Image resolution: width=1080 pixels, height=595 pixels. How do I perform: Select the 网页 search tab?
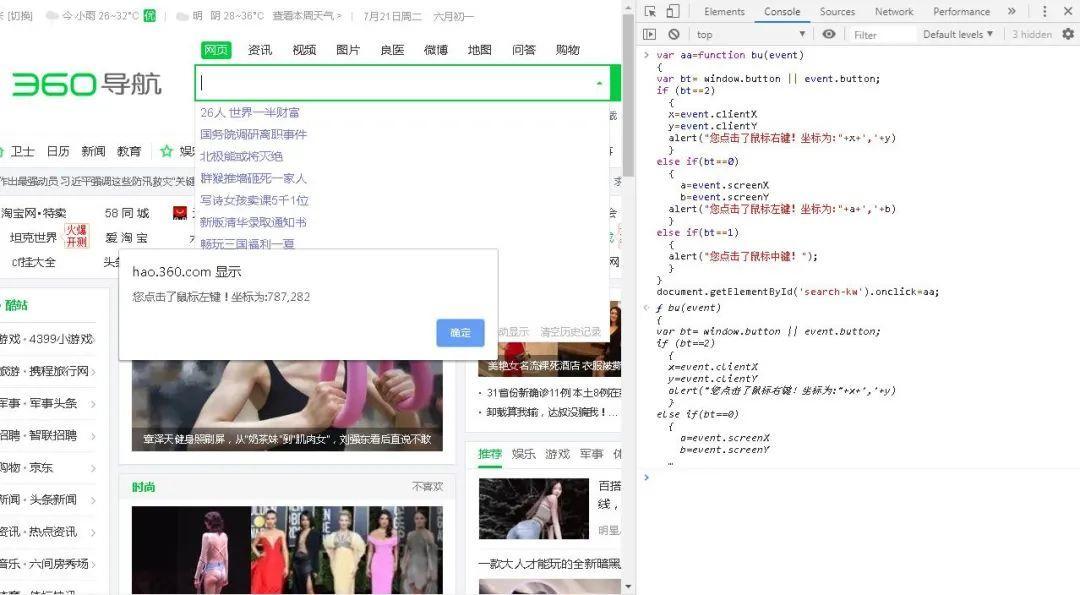[x=216, y=50]
